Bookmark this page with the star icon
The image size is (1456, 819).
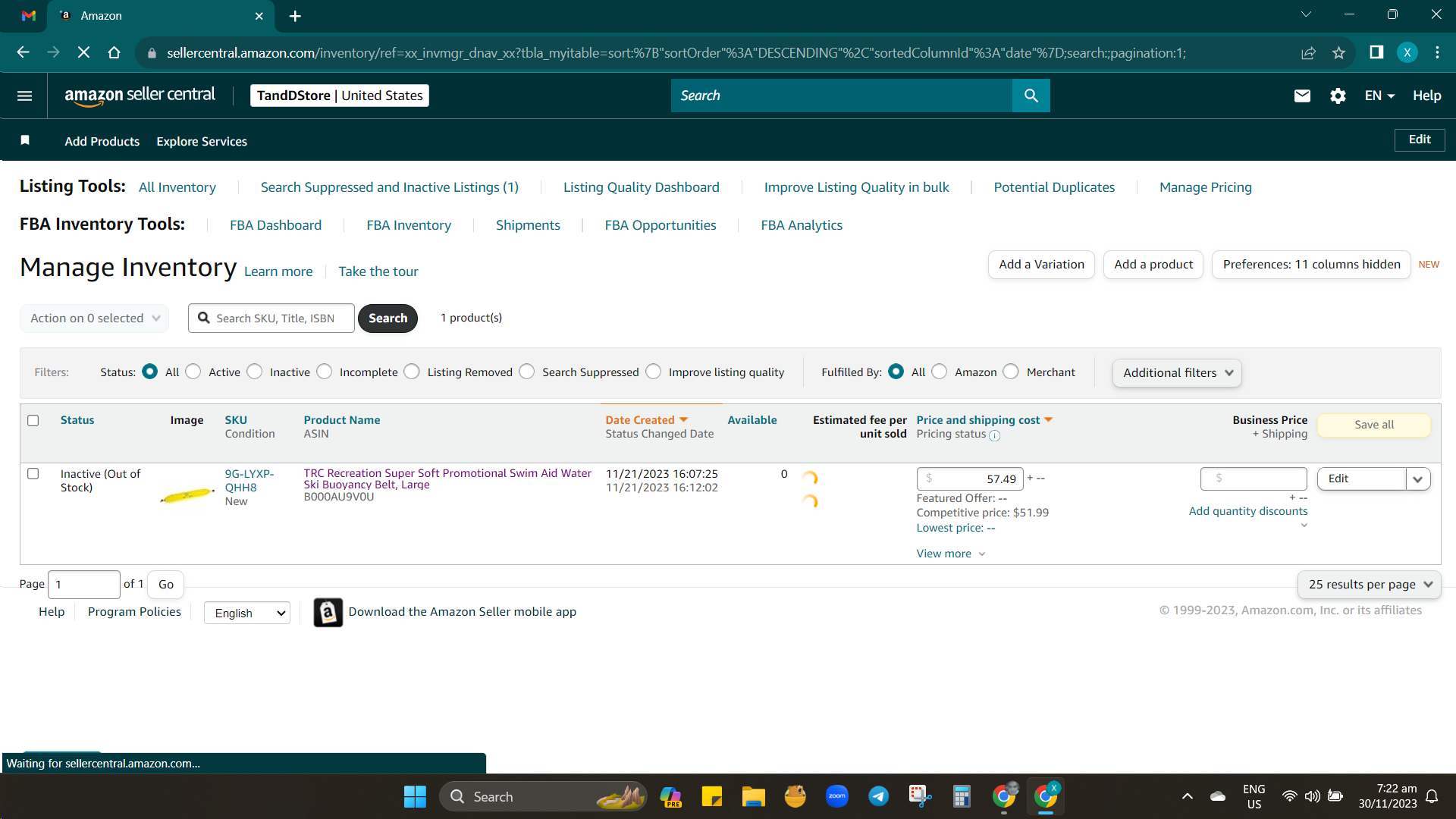pos(1338,52)
